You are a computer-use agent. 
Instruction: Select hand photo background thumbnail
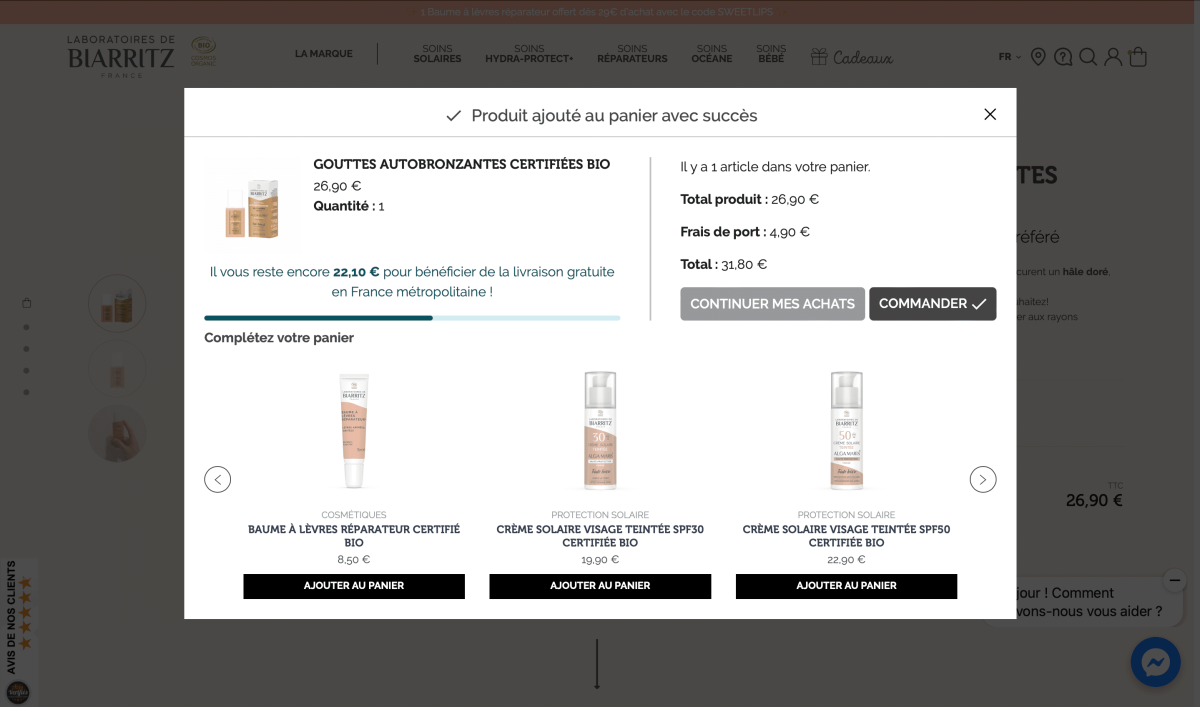118,434
